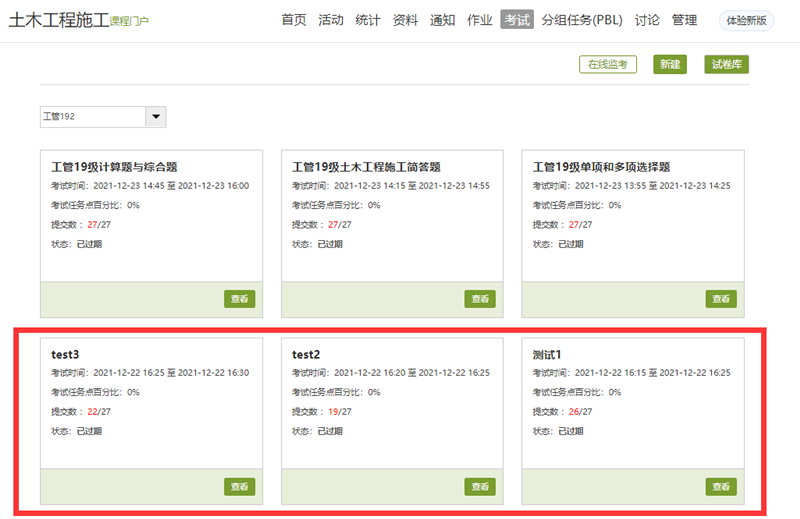The height and width of the screenshot is (519, 800).
Task: Open the 首页 navigation item
Action: click(x=294, y=20)
